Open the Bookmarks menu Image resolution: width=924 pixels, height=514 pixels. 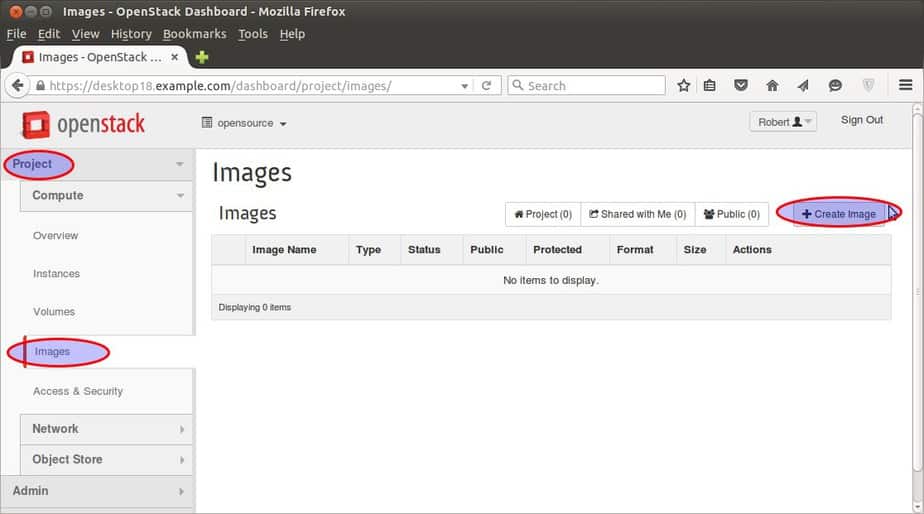point(194,34)
